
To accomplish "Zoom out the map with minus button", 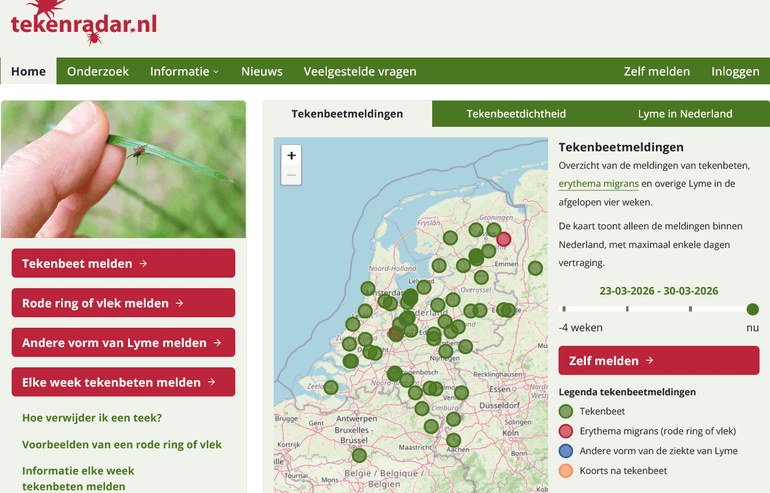I will (x=291, y=175).
